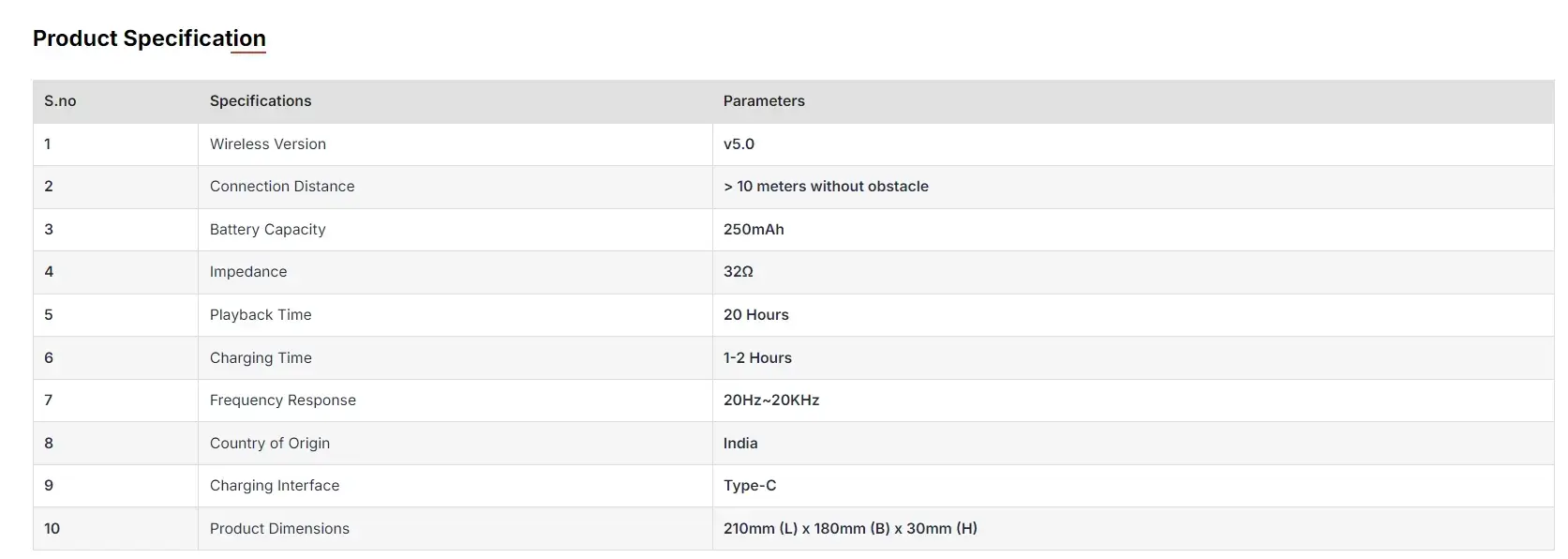The width and height of the screenshot is (1568, 559).
Task: Click the S.no column header
Action: 60,101
